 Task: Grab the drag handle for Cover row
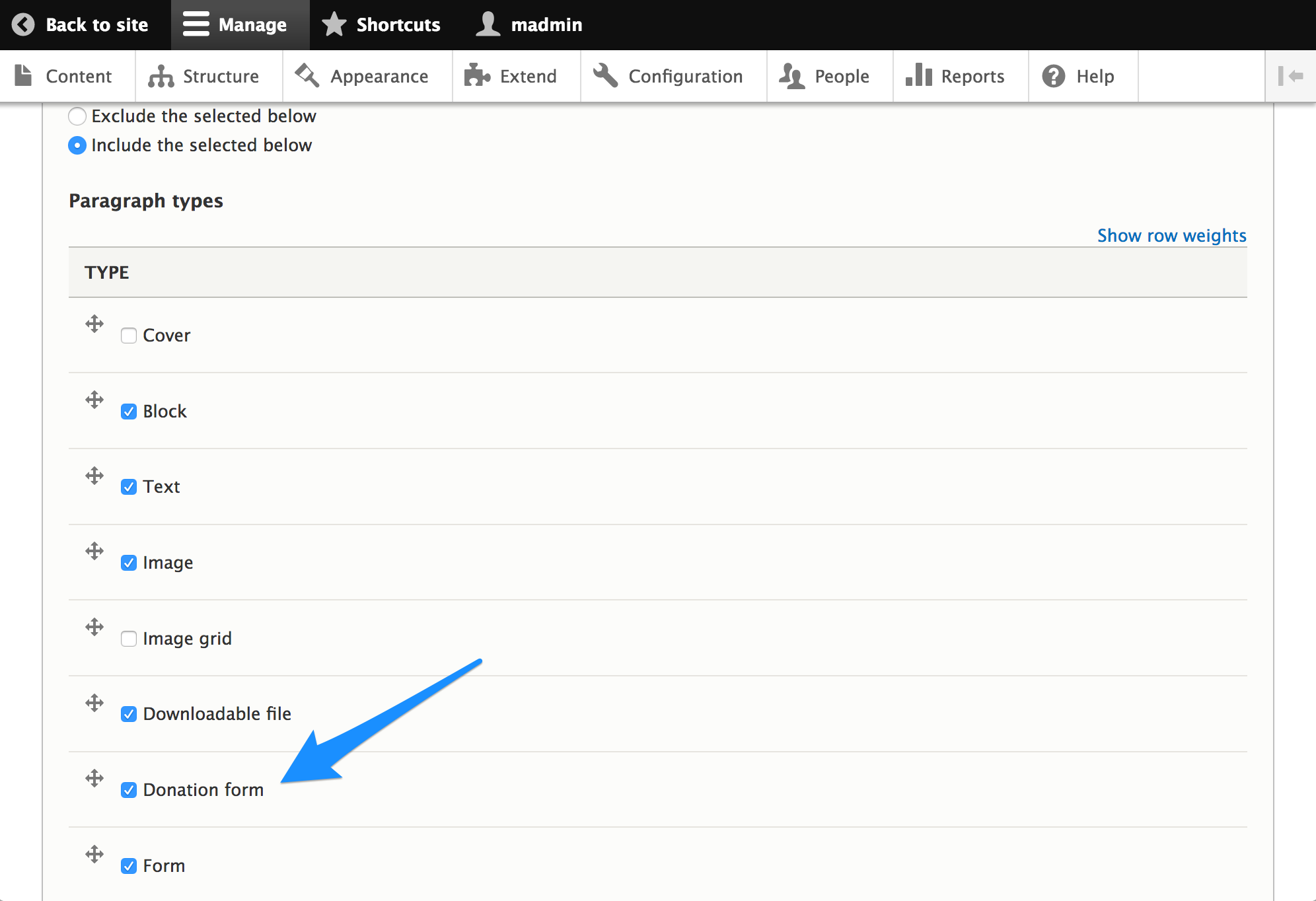tap(94, 324)
